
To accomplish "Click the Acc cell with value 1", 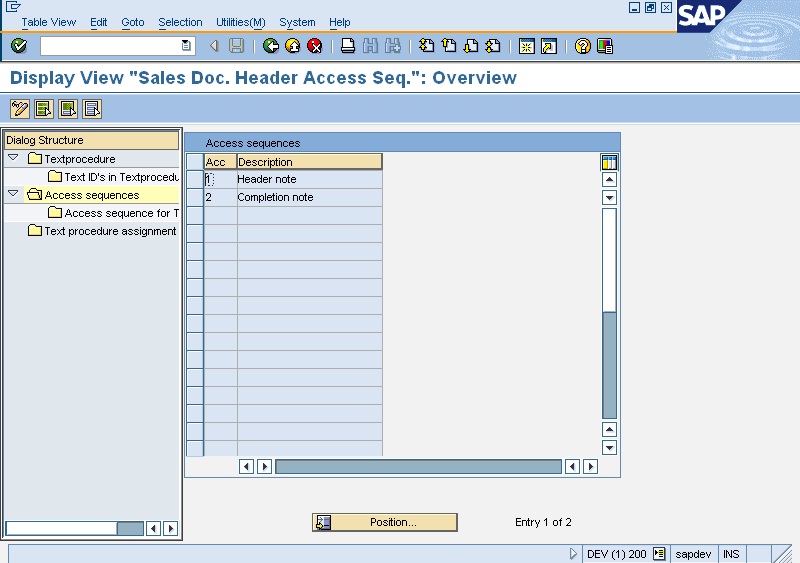I will tap(220, 179).
